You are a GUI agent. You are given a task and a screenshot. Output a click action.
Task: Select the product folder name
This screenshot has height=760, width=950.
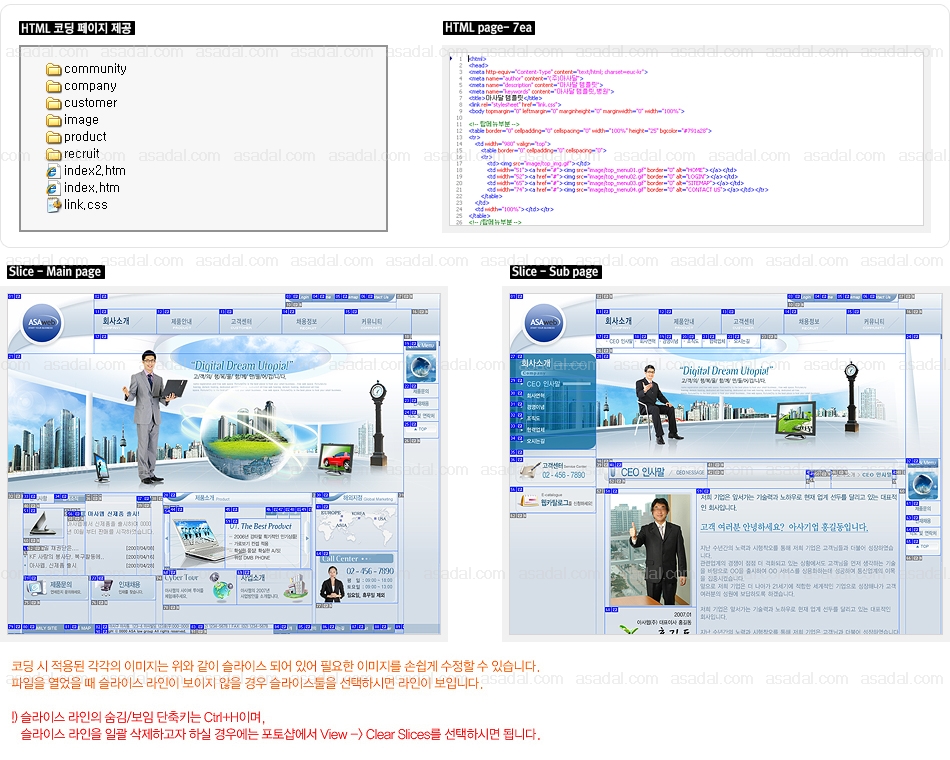[x=85, y=137]
